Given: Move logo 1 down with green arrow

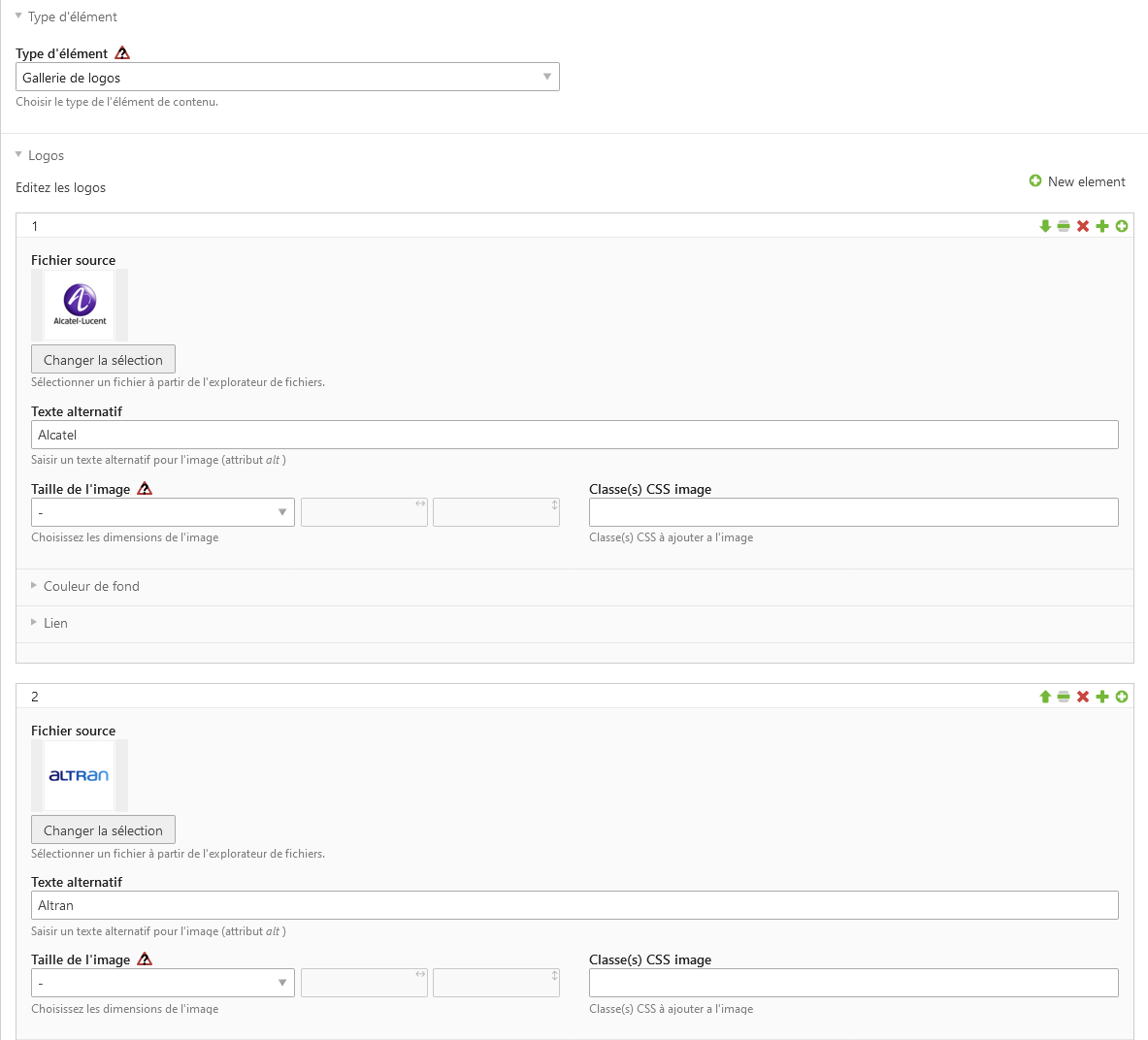Looking at the screenshot, I should (1045, 226).
